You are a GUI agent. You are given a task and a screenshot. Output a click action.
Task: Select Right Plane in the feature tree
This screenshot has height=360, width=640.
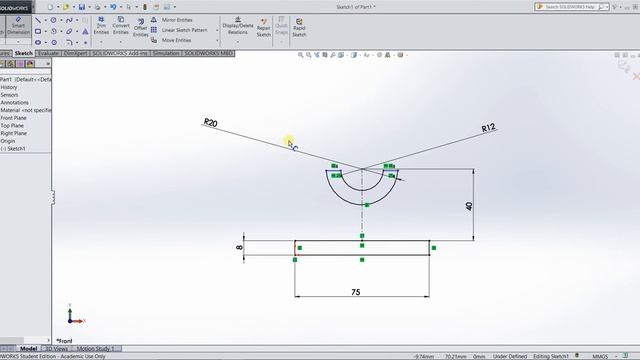pos(13,133)
